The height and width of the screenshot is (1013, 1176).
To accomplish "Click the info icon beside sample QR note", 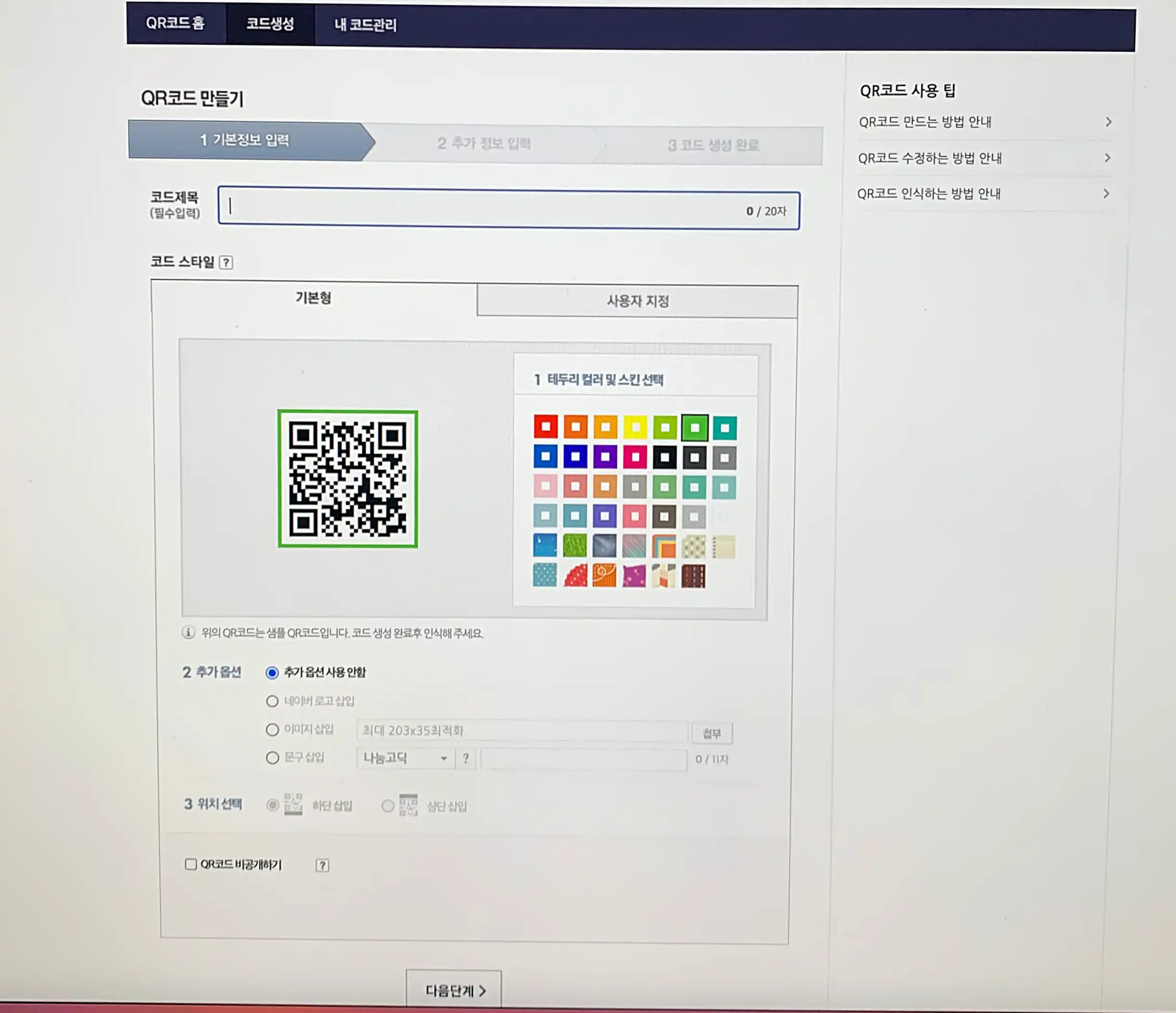I will 188,632.
